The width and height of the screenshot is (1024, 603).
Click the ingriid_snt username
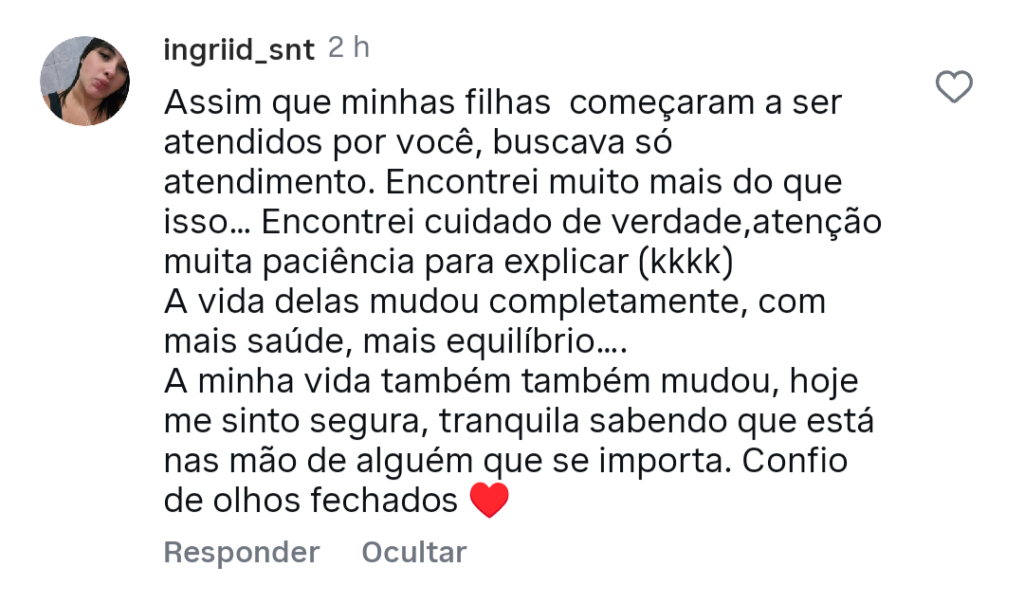238,49
